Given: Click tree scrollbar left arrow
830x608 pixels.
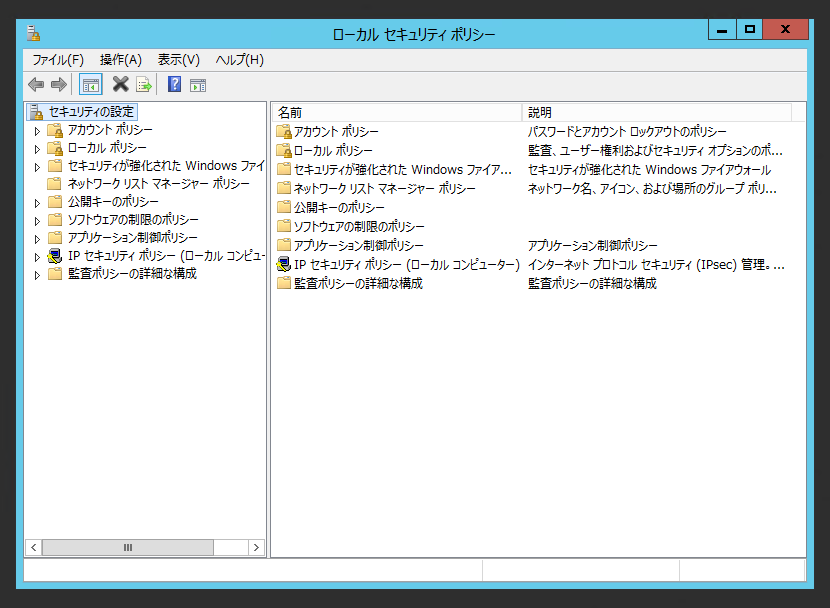Looking at the screenshot, I should point(33,547).
